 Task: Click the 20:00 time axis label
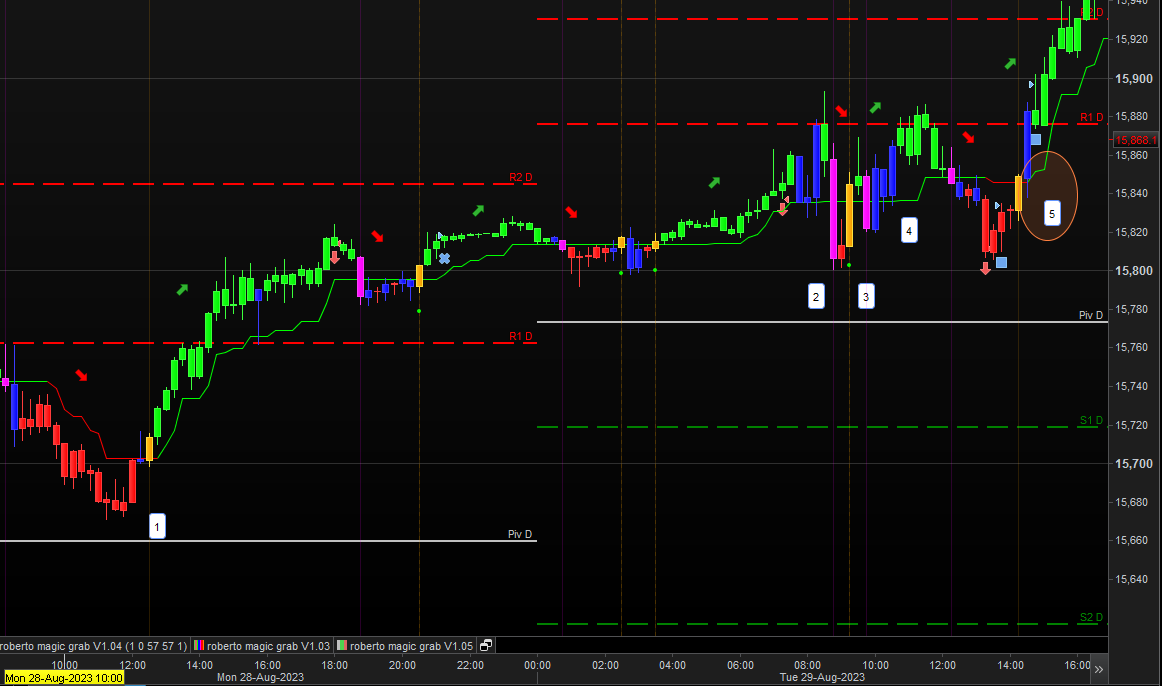tap(402, 665)
